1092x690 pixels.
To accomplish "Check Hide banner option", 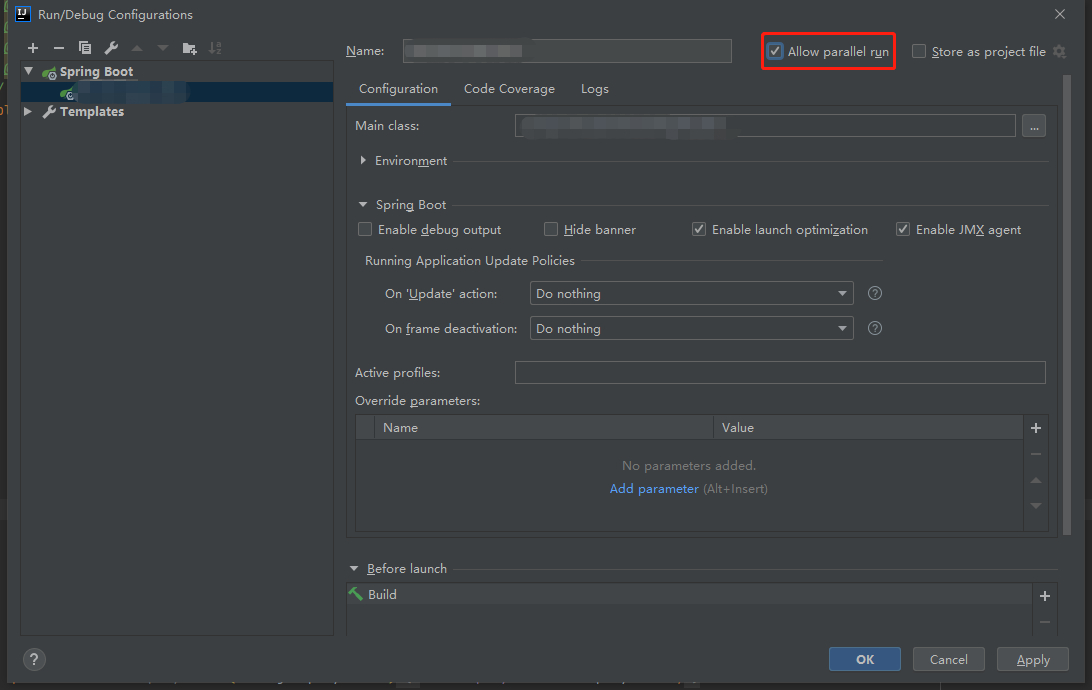I will point(551,229).
